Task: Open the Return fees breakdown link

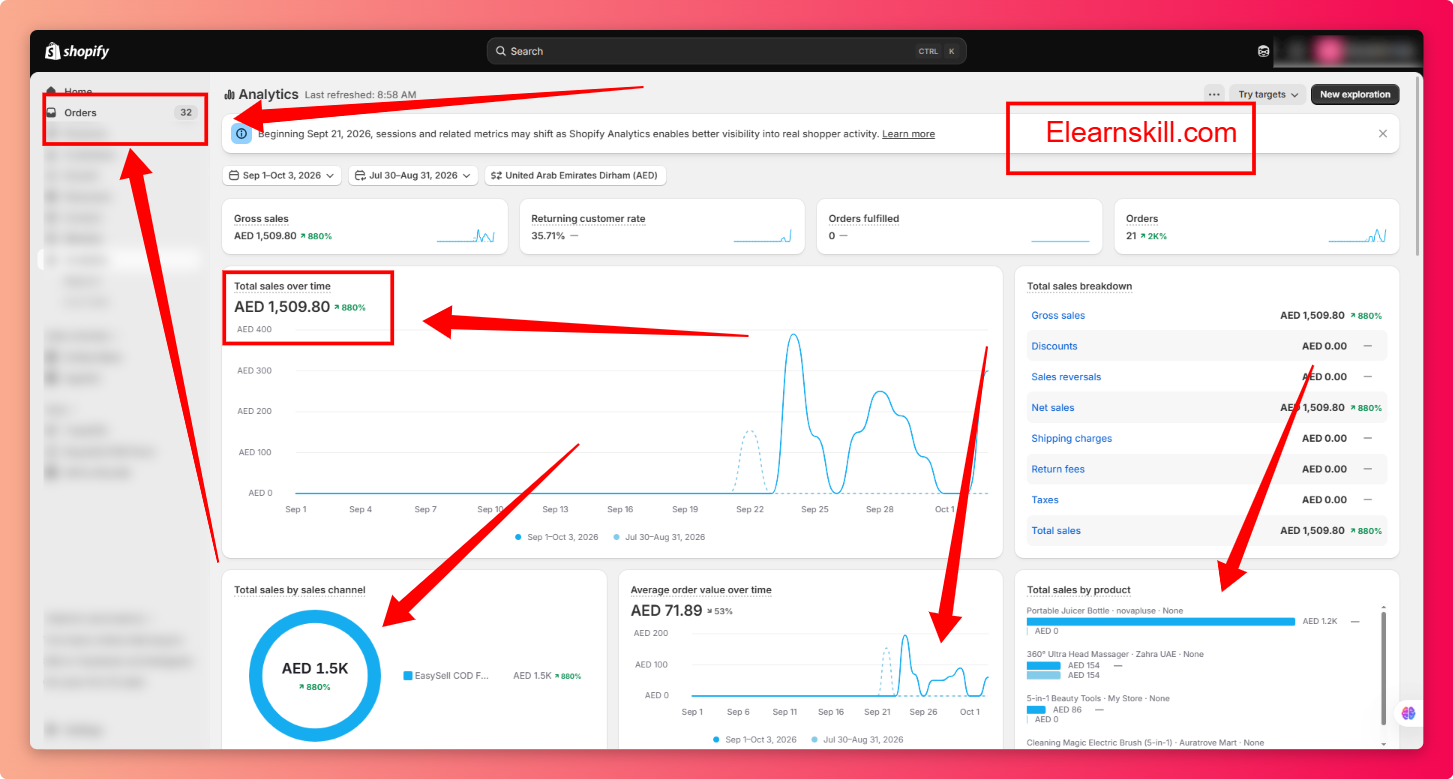Action: (1058, 469)
